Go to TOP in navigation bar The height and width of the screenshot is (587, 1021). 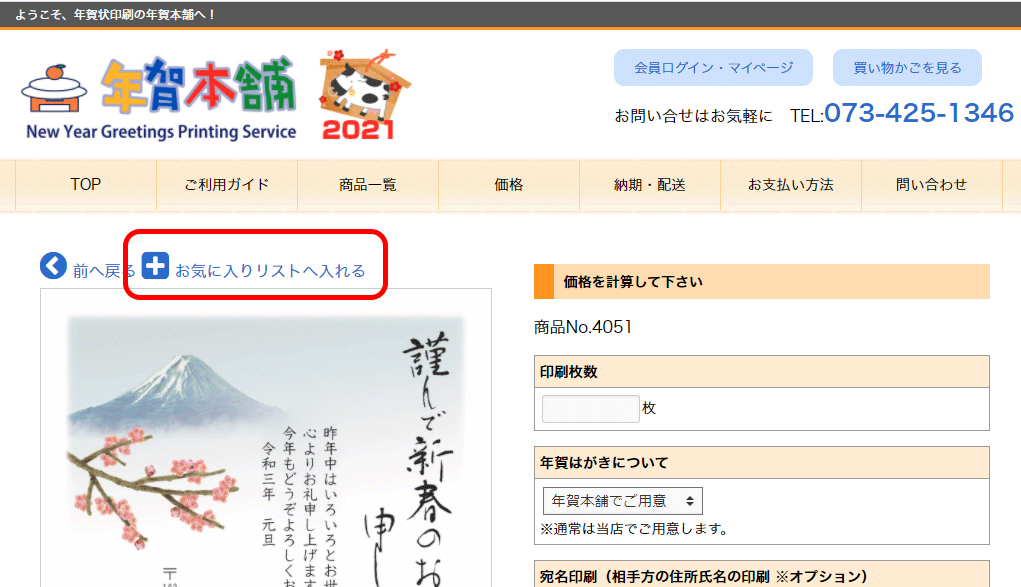click(x=85, y=185)
